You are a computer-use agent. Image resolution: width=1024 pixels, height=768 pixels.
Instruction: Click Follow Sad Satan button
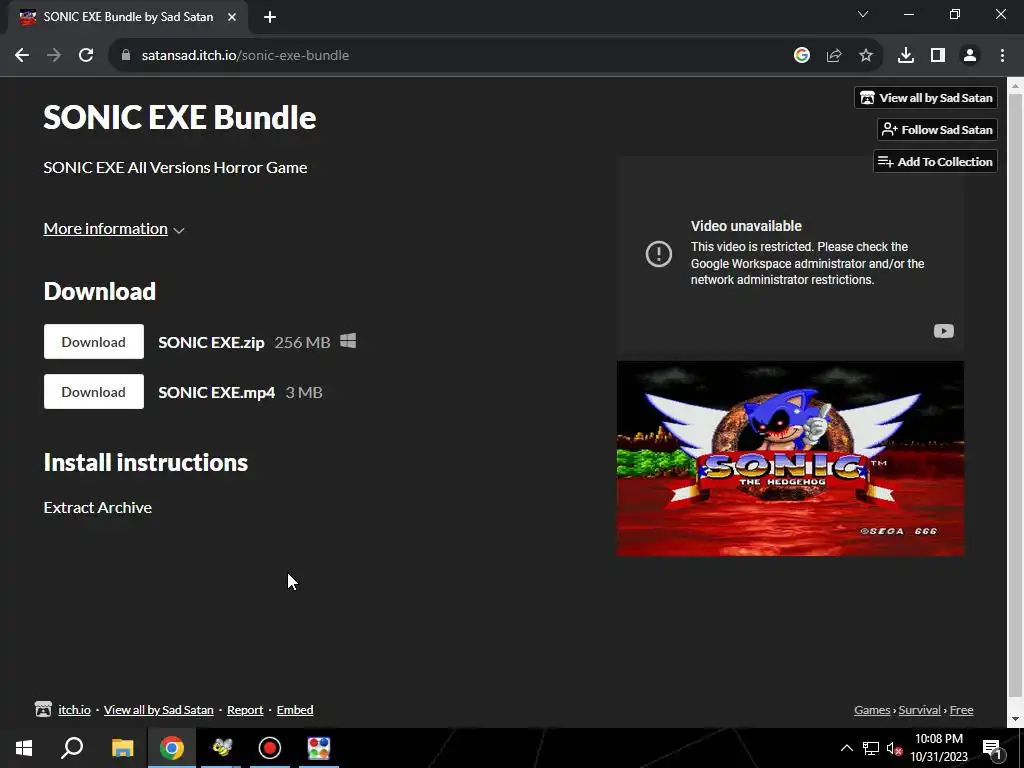click(x=937, y=130)
